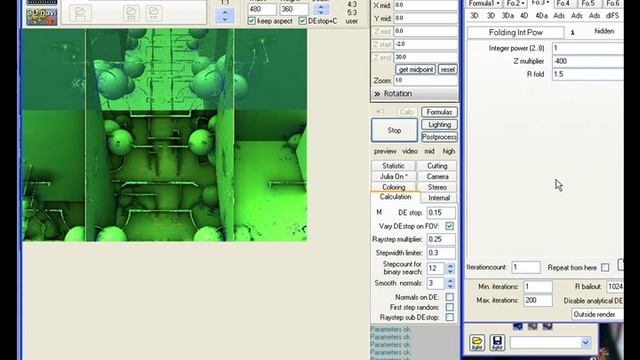The image size is (640, 360).
Task: Switch to Fo.5 formula tab
Action: 588,3
